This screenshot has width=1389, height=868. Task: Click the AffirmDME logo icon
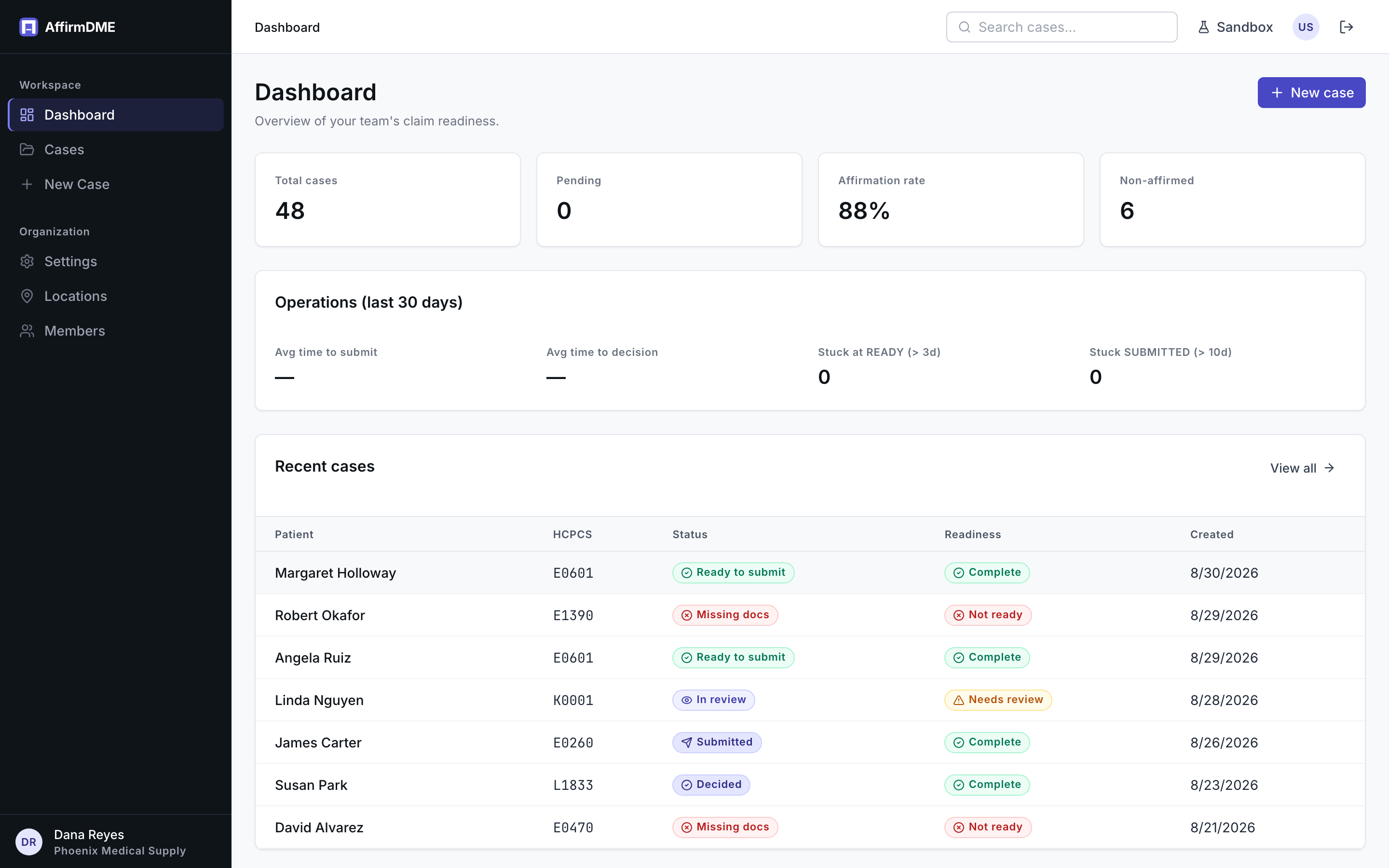[28, 27]
